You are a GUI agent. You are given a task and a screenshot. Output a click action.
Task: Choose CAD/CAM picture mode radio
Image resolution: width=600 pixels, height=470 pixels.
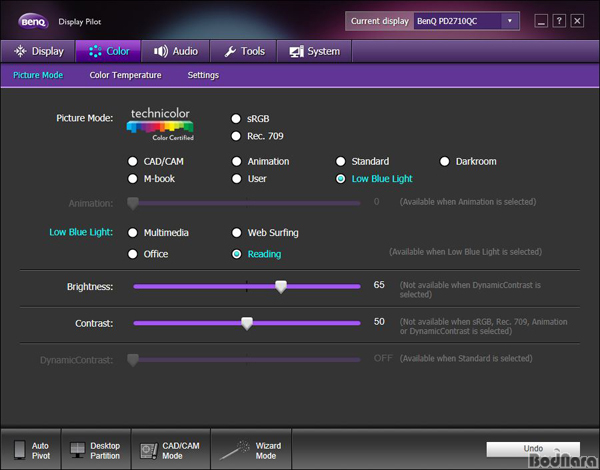(x=133, y=162)
